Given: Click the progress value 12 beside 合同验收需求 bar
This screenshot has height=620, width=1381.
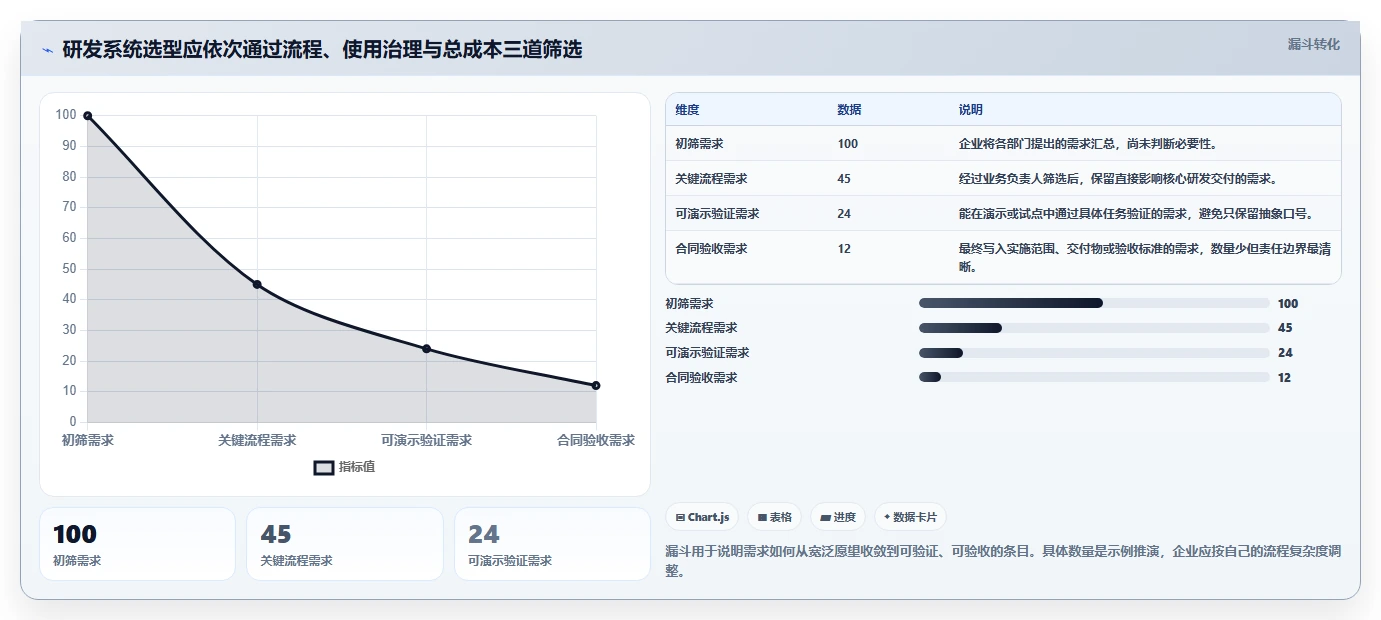Looking at the screenshot, I should point(1284,377).
